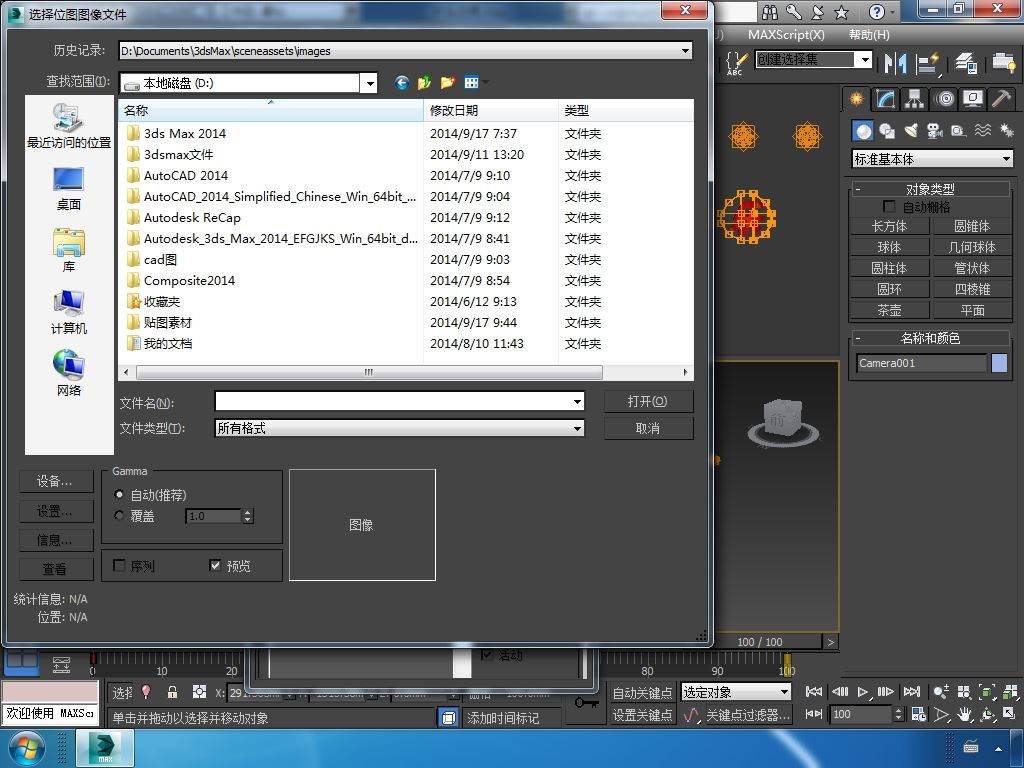
Task: Select the Zoom magnifier tool
Action: tap(941, 692)
